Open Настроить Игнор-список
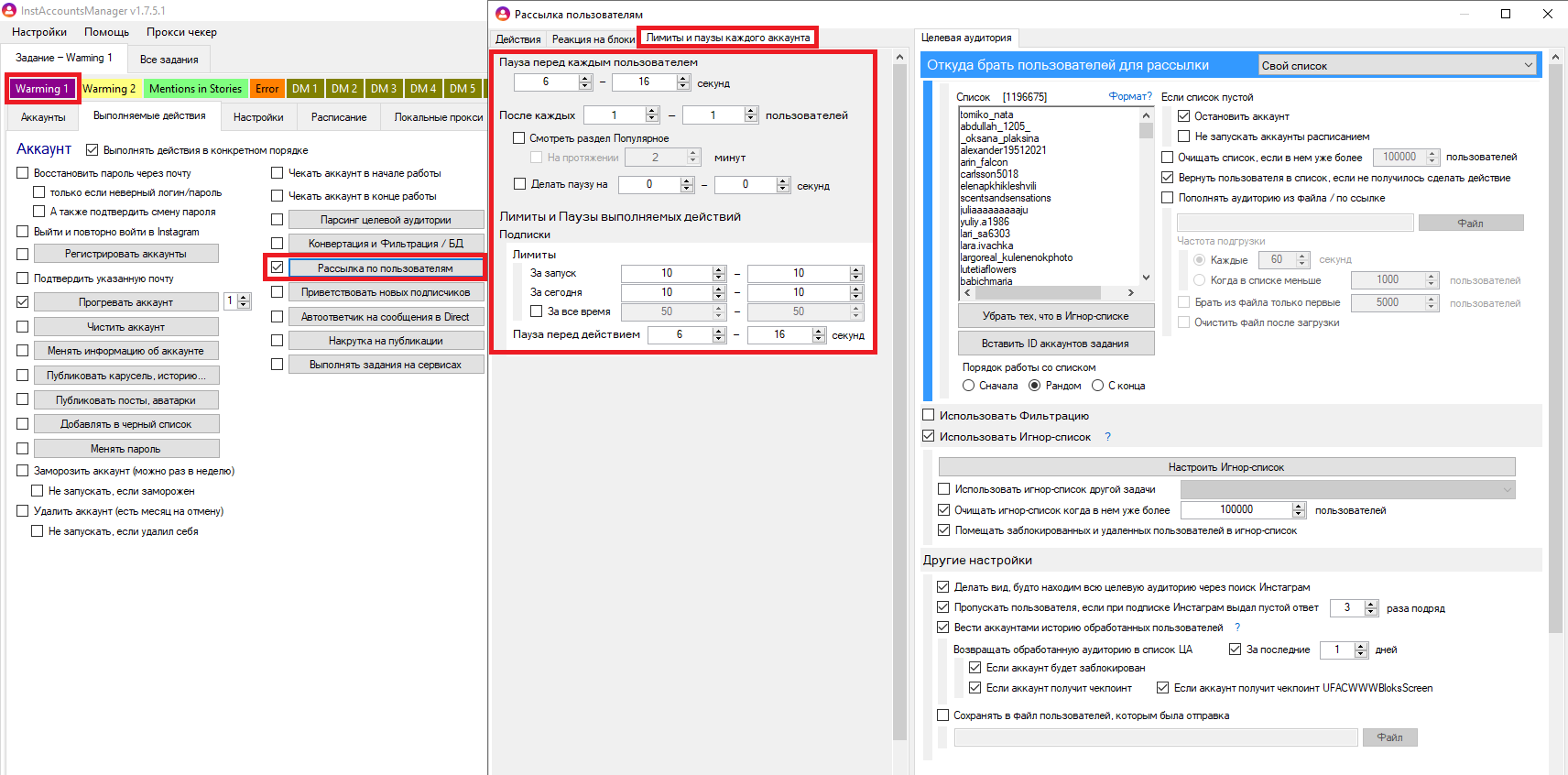Viewport: 1568px width, 775px height. 1226,467
